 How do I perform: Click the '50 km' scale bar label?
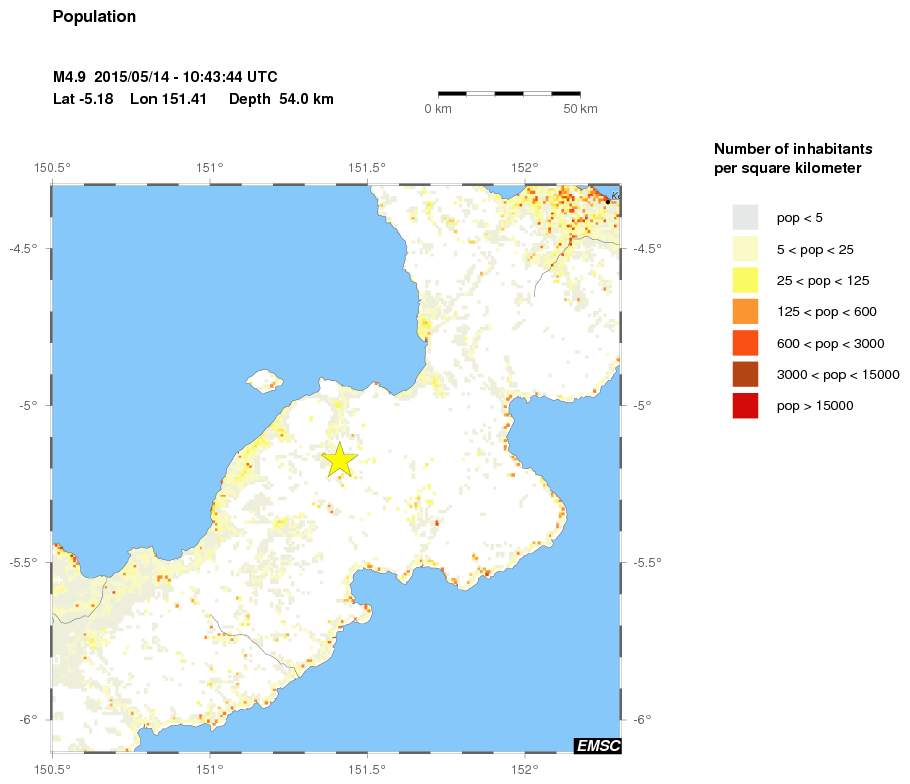[581, 108]
